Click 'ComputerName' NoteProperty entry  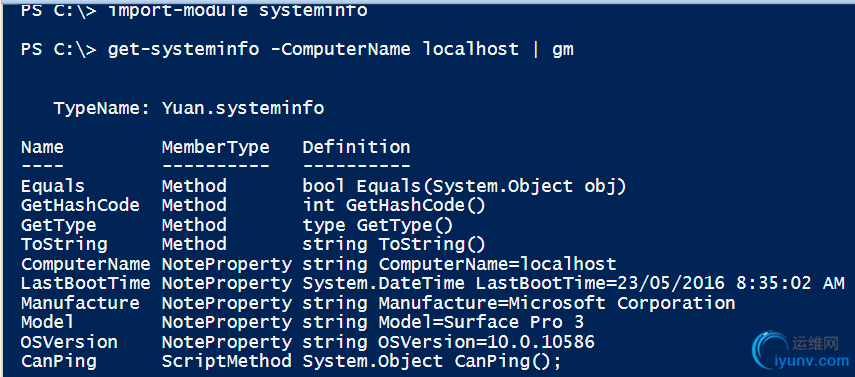[x=86, y=264]
